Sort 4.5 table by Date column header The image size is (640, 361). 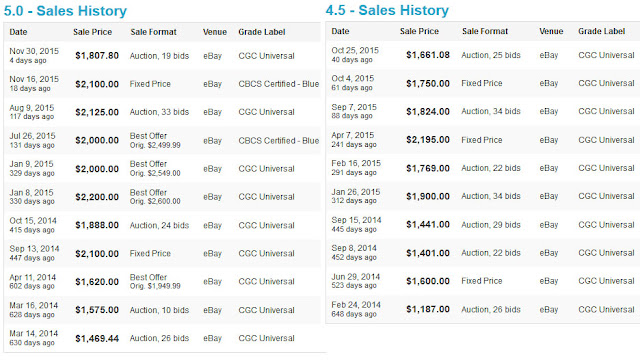click(340, 31)
